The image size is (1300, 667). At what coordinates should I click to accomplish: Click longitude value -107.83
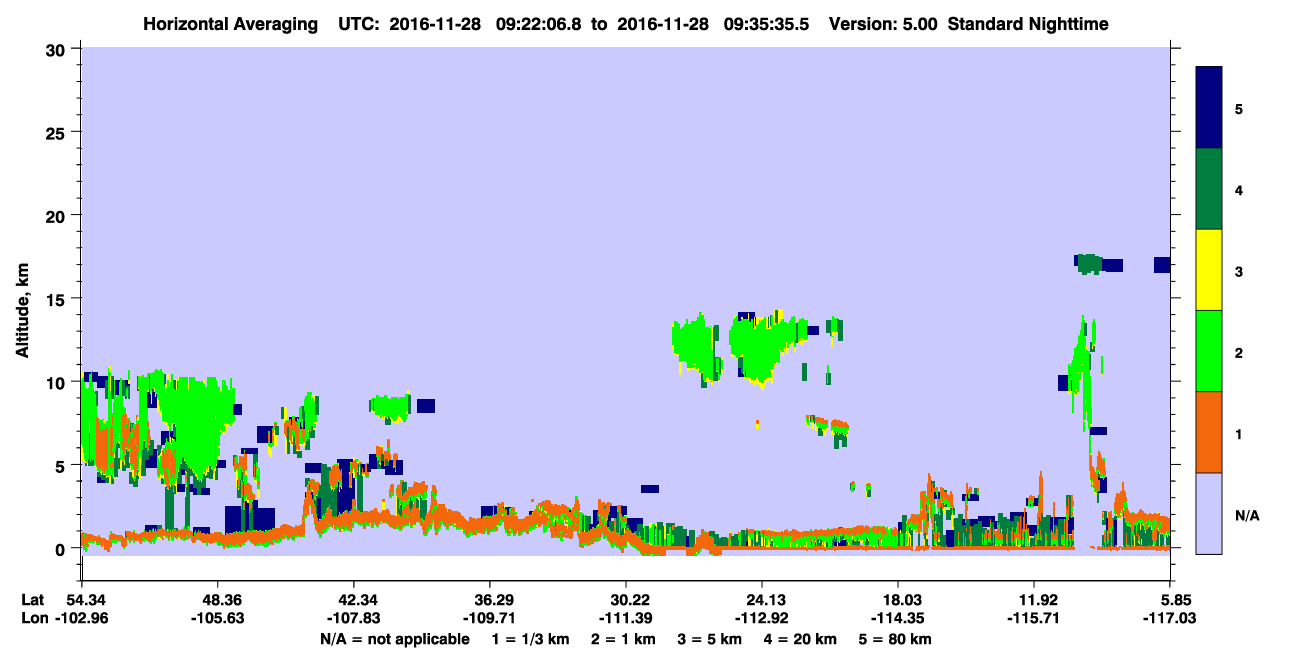(354, 619)
